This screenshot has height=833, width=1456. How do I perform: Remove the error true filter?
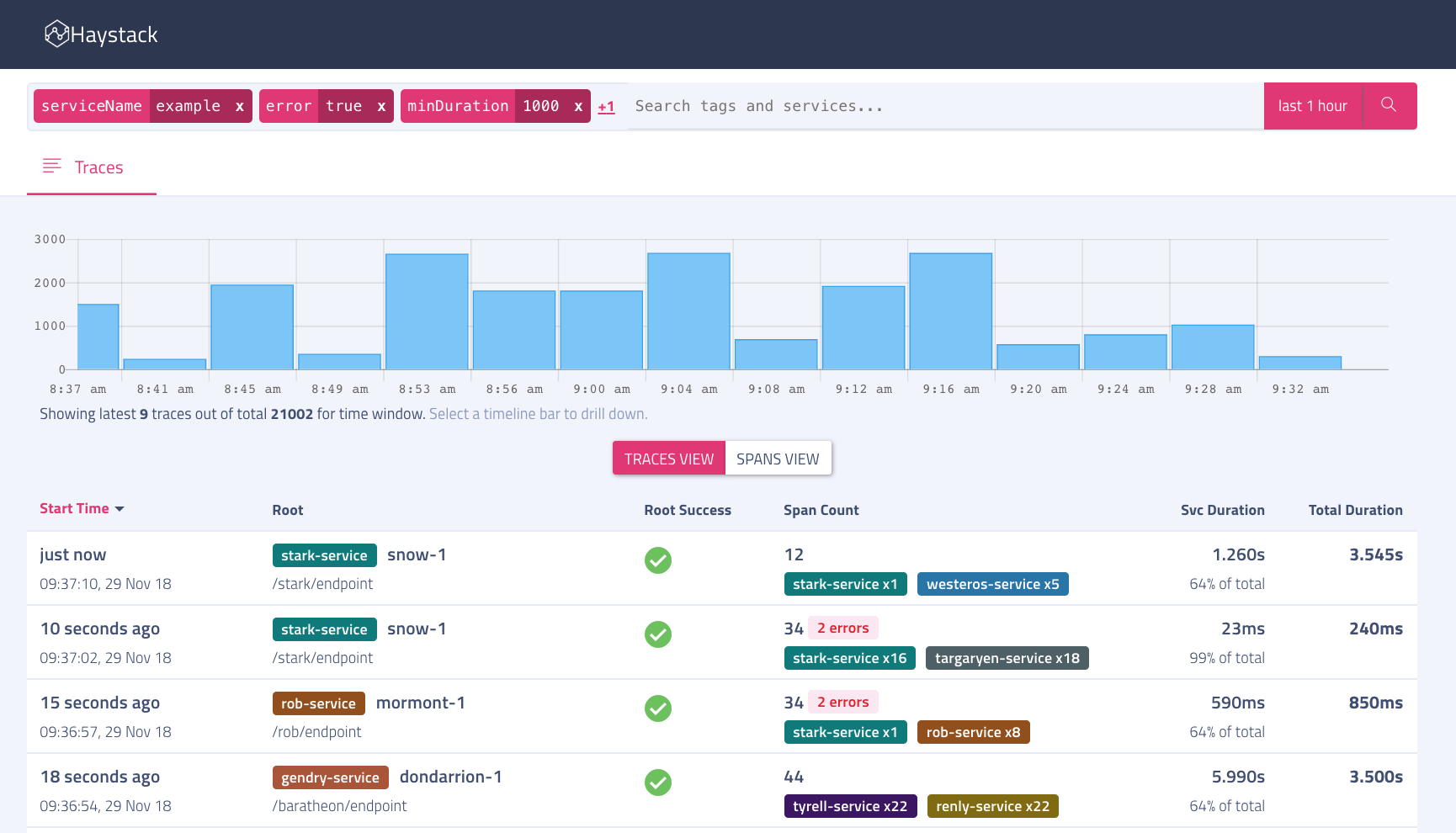pos(381,106)
